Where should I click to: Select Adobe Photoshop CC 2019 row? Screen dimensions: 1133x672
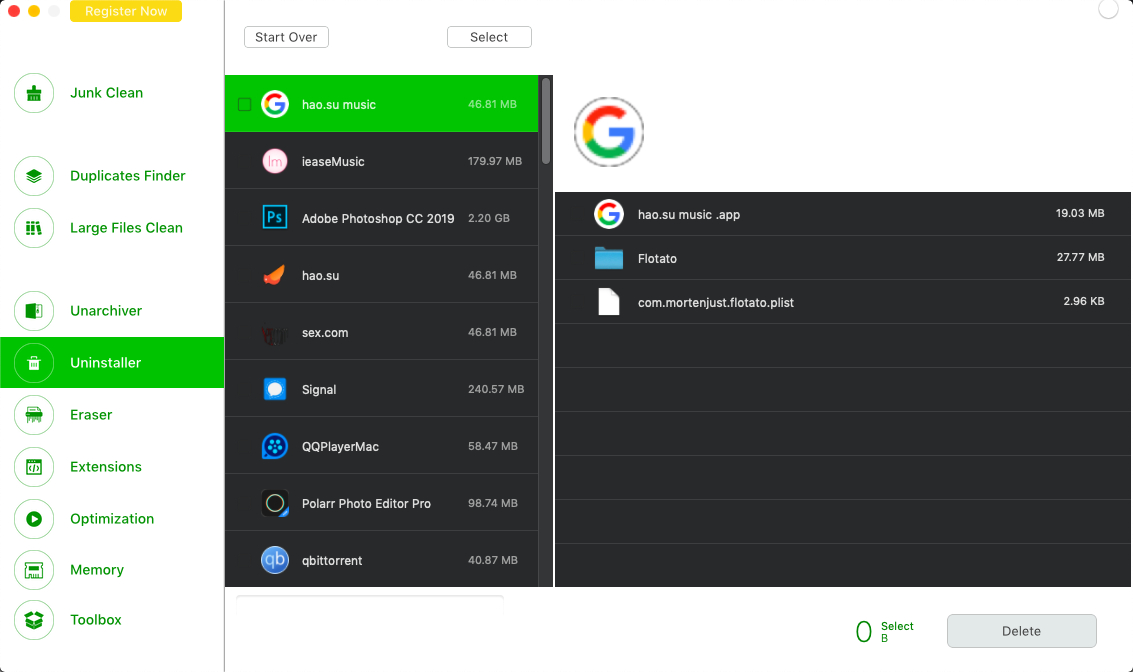click(382, 217)
